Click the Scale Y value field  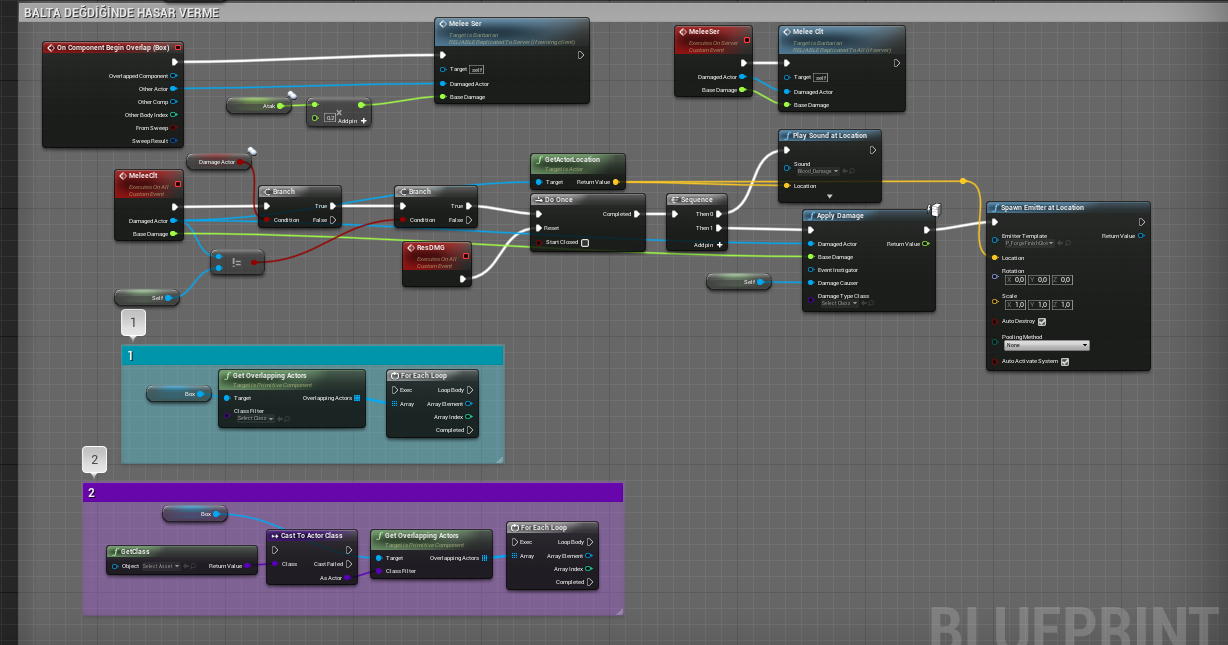[x=1038, y=304]
